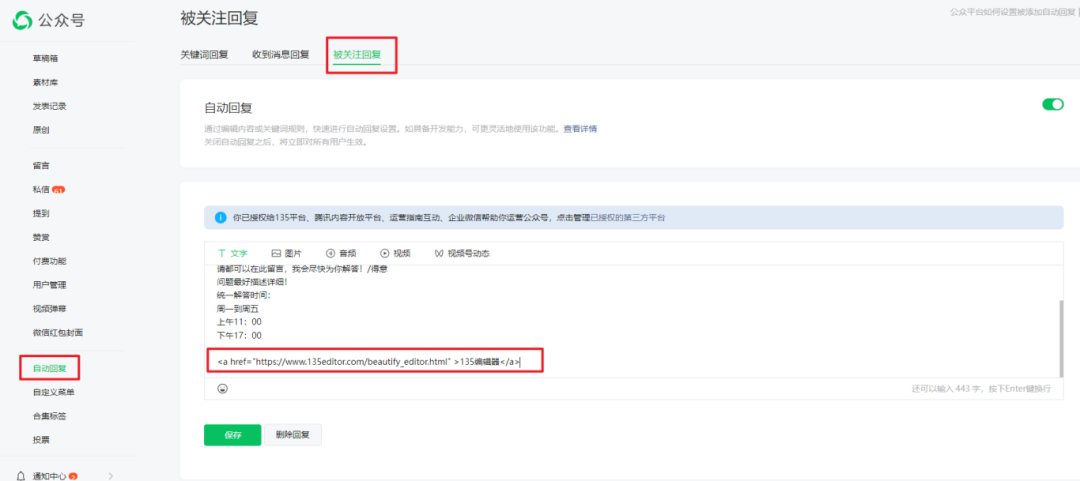Open 视频弹幕 in the sidebar
The height and width of the screenshot is (481, 1080).
click(50, 309)
